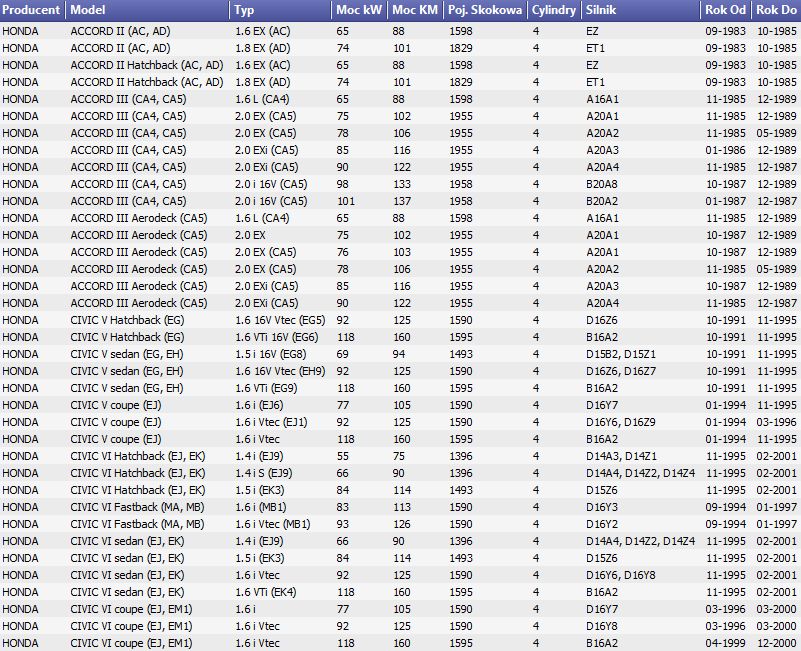Sort by Rok Od column header
Image resolution: width=801 pixels, height=651 pixels.
coord(725,10)
